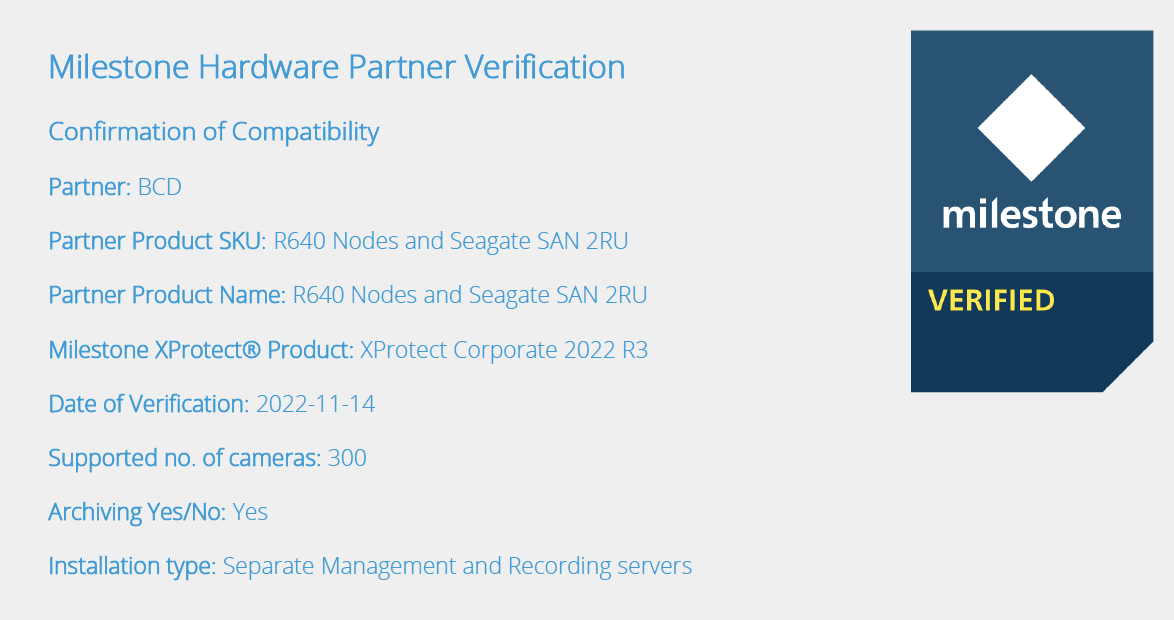Click 'Separate Management and Recording servers' value
The image size is (1174, 620).
pyautogui.click(x=457, y=566)
